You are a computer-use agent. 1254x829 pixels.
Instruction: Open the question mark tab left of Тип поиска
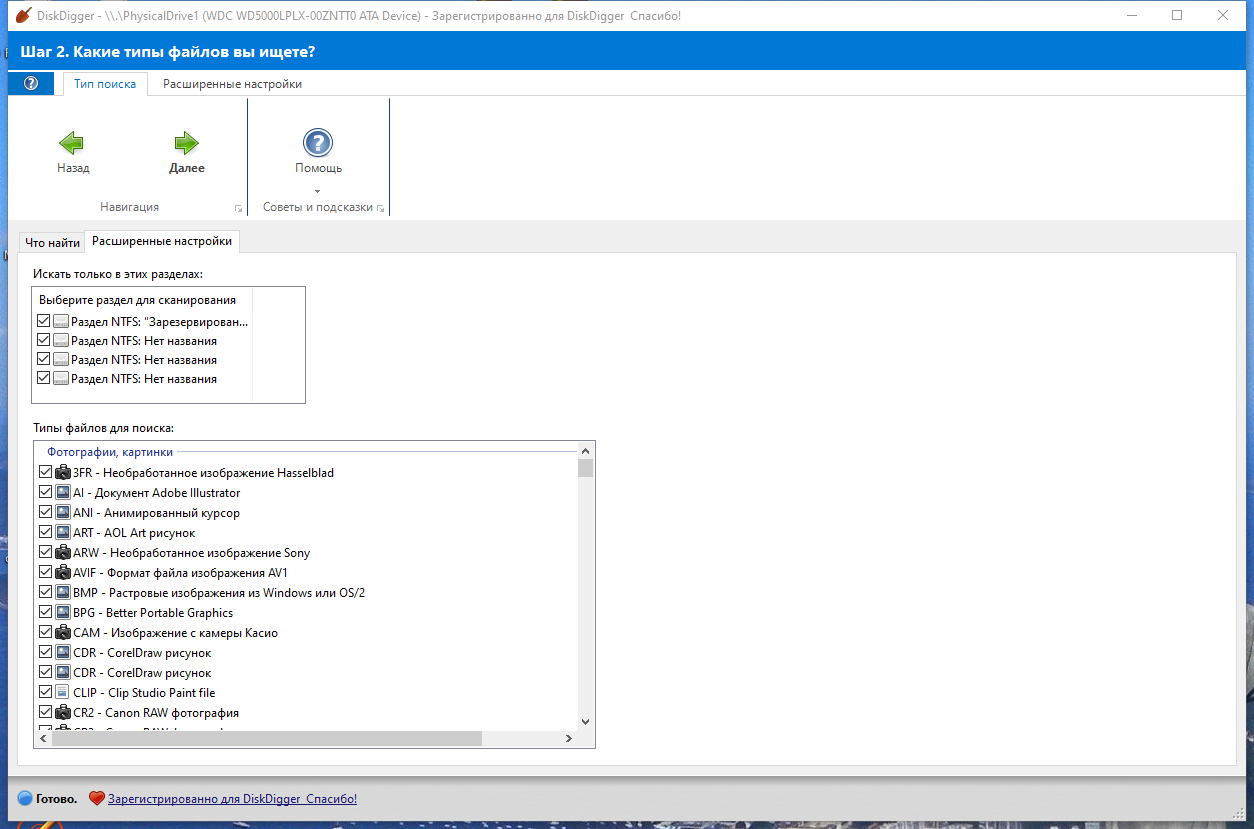[x=31, y=84]
